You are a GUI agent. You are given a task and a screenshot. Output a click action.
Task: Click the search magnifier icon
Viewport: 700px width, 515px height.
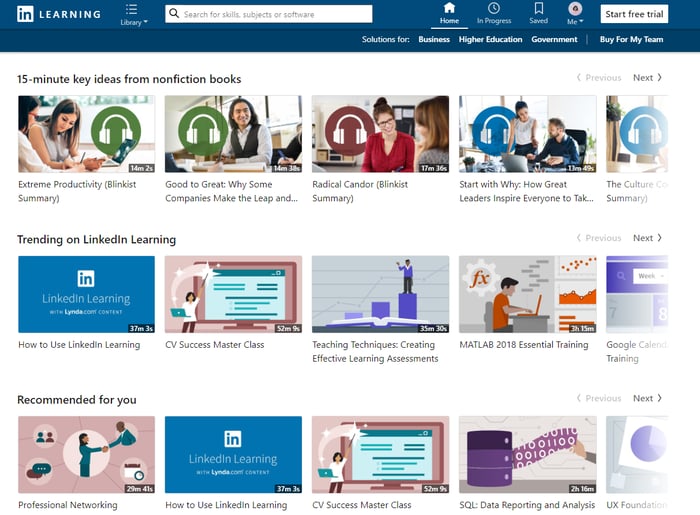pos(174,13)
